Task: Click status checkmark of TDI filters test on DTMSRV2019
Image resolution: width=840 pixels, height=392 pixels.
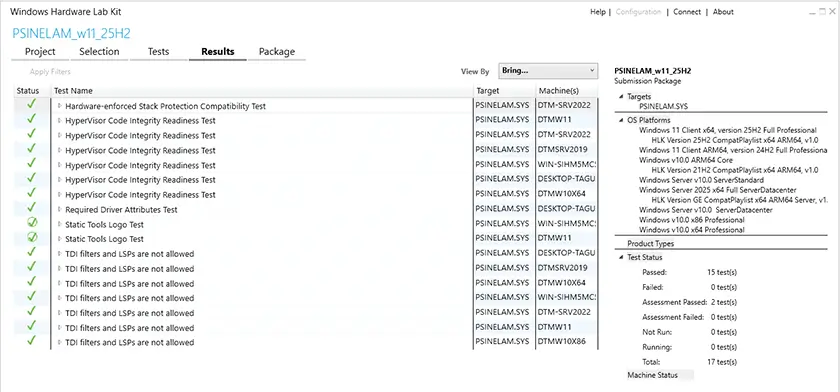Action: (31, 267)
